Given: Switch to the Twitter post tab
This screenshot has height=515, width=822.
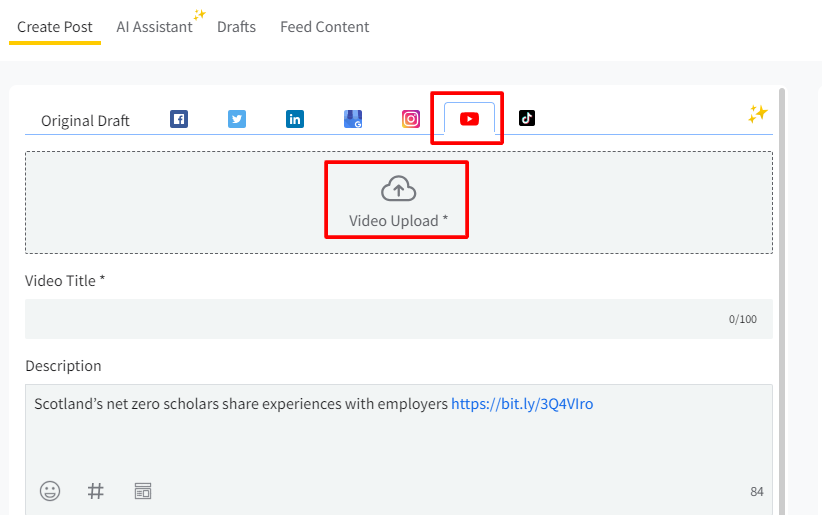Looking at the screenshot, I should click(237, 119).
